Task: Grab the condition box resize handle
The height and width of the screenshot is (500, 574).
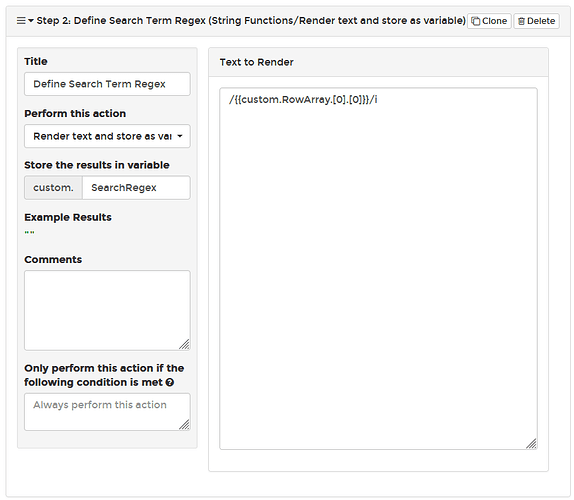Action: pos(184,424)
